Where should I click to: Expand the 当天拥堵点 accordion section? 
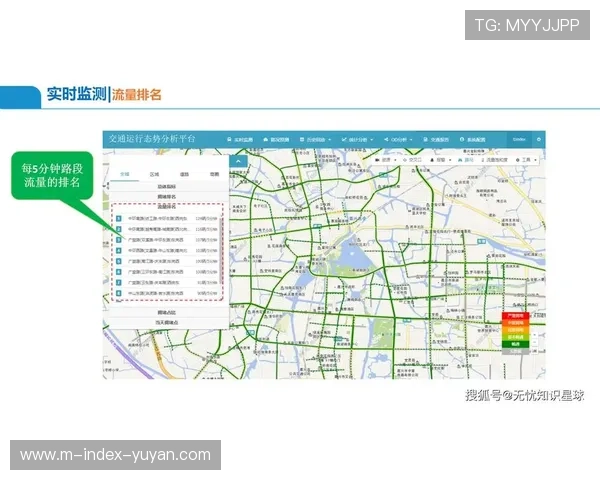point(167,323)
